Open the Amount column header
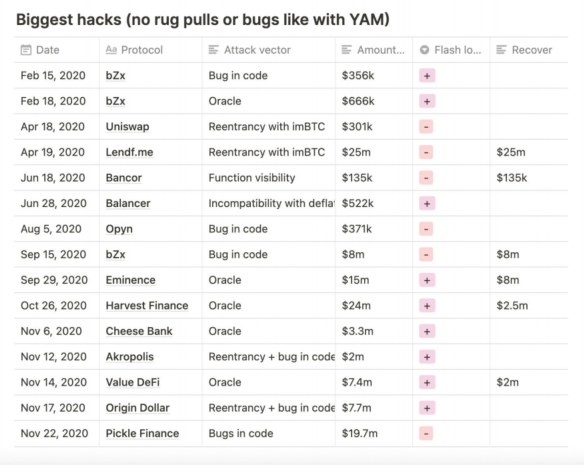 coord(374,50)
